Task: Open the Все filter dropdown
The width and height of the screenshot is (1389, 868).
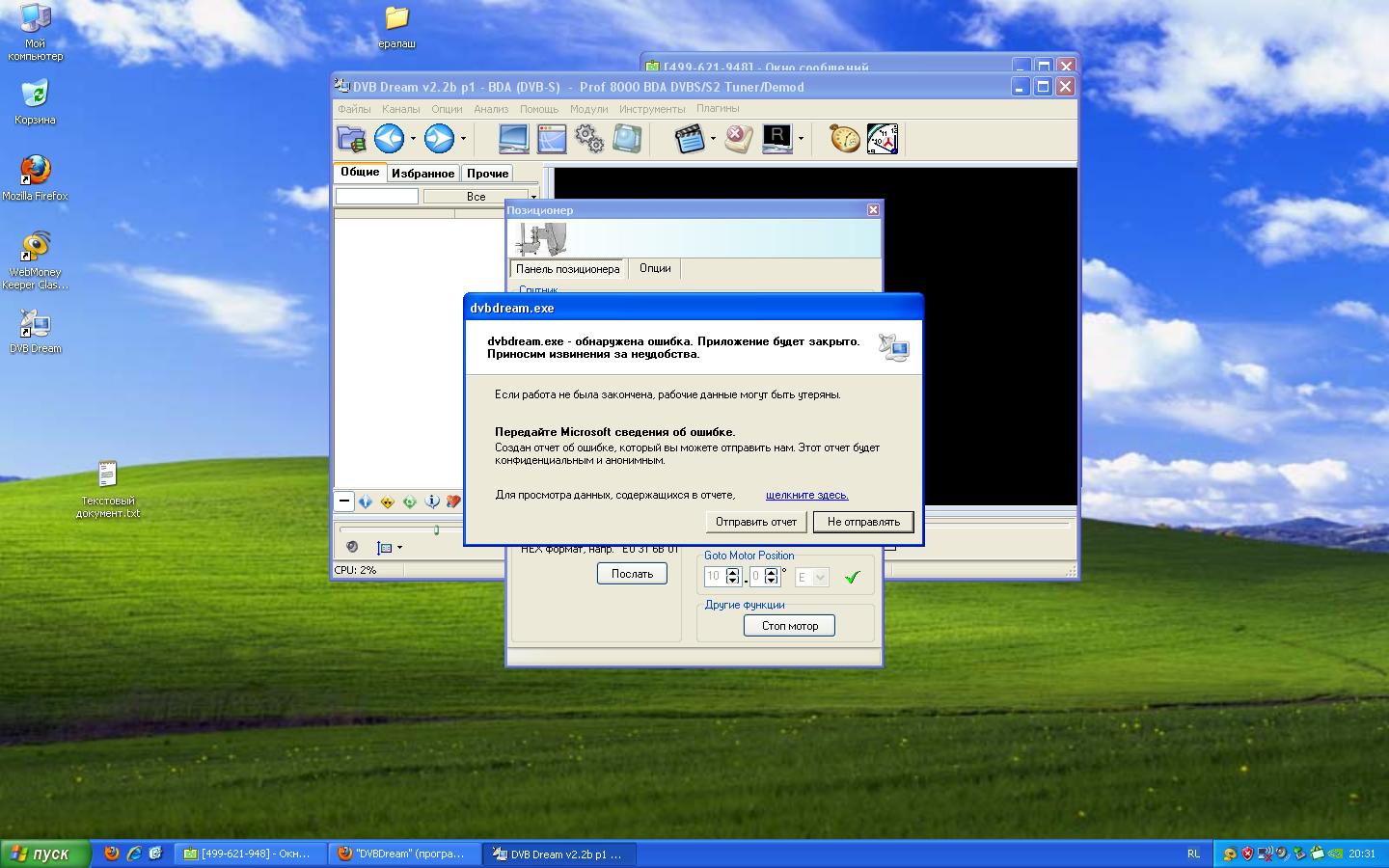Action: pos(480,196)
